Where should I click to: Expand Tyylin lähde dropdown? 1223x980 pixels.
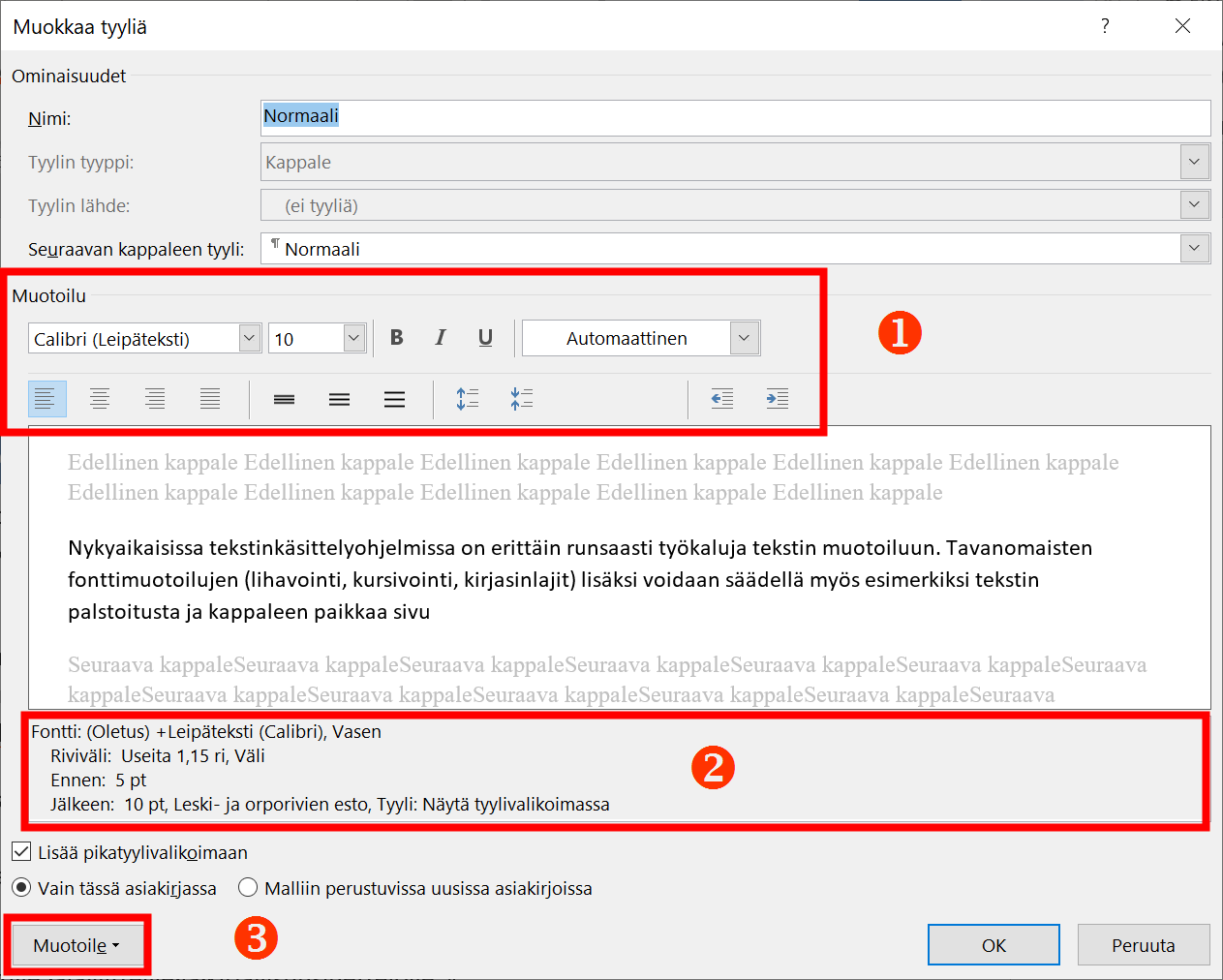[1195, 204]
